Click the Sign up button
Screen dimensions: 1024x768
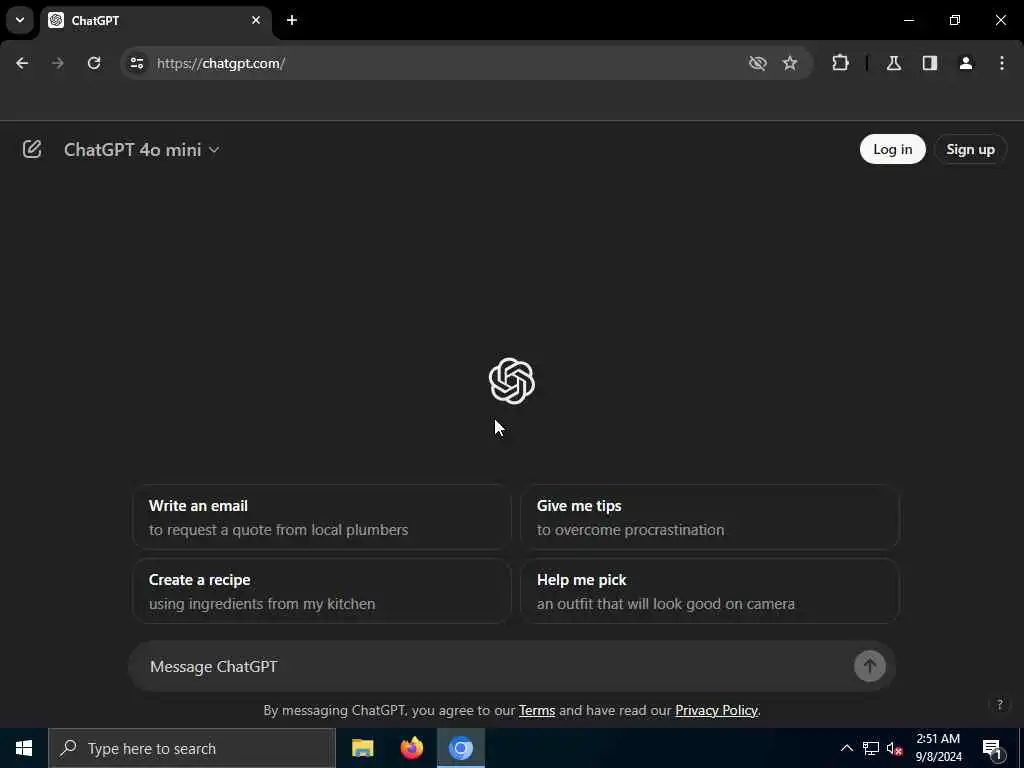click(x=970, y=149)
